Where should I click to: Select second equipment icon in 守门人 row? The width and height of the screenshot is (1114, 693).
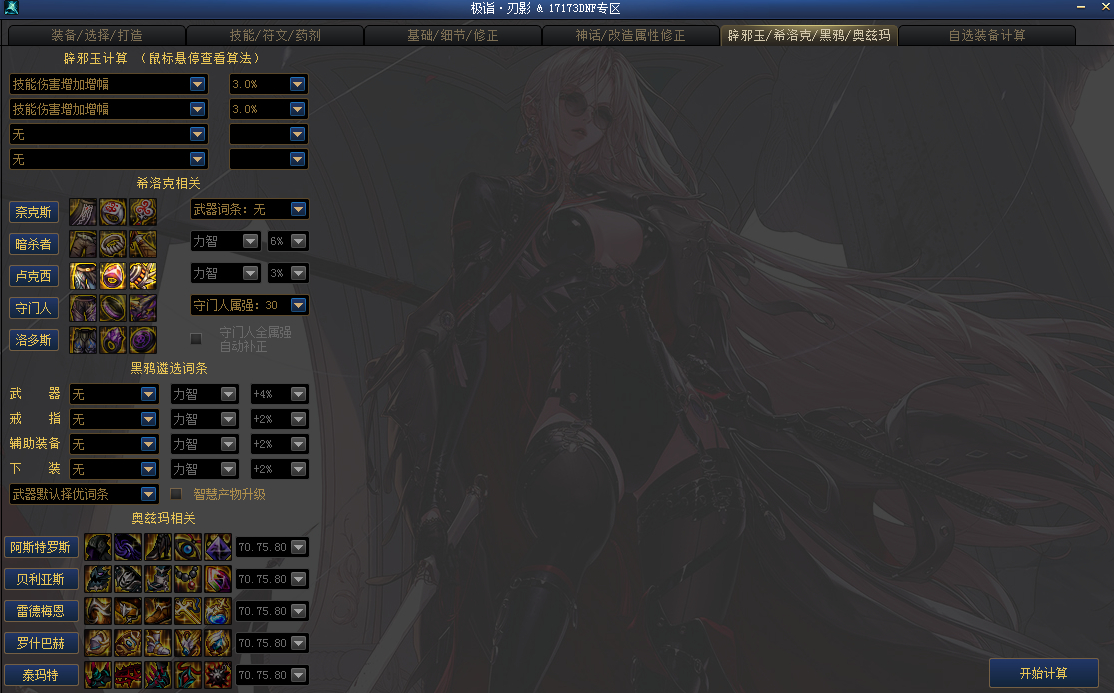click(112, 308)
